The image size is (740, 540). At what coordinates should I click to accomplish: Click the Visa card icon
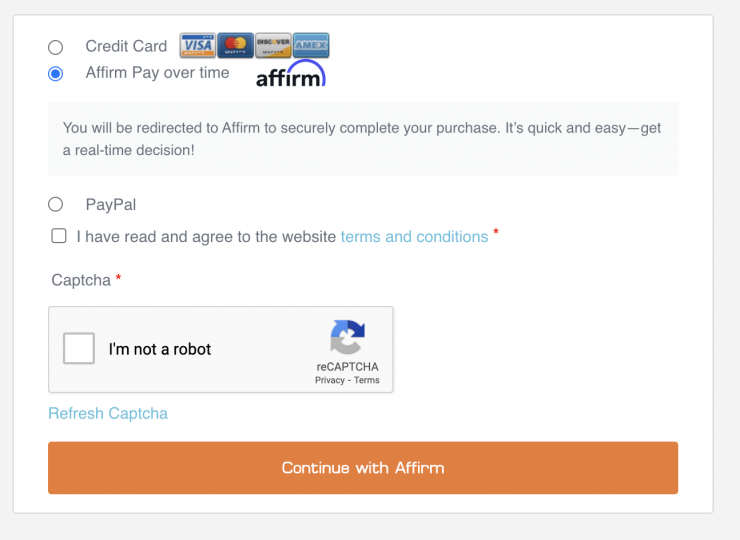point(198,45)
